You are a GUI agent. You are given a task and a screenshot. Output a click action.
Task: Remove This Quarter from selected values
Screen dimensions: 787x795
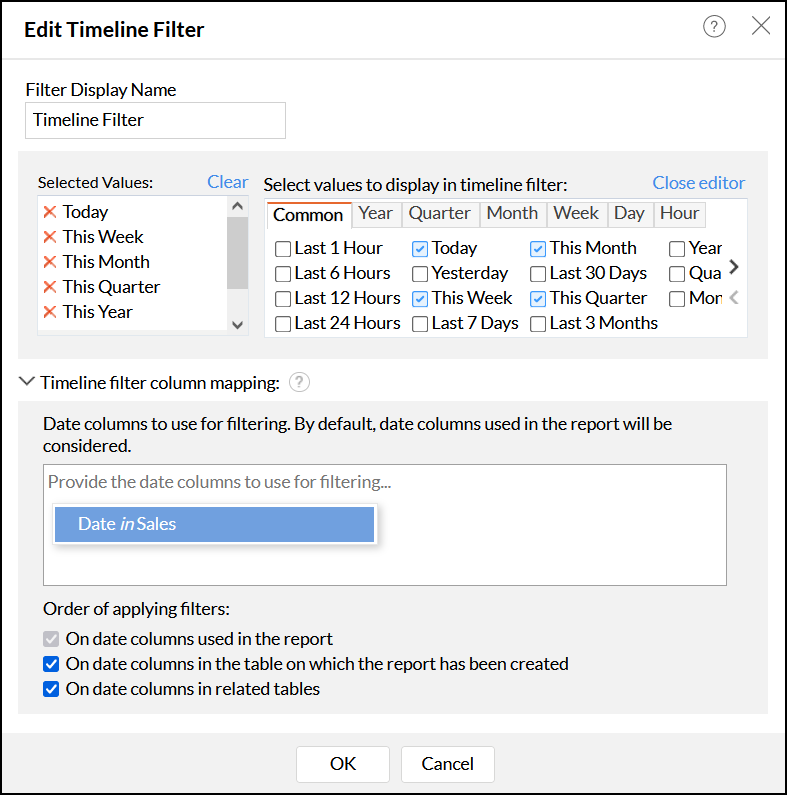[50, 287]
